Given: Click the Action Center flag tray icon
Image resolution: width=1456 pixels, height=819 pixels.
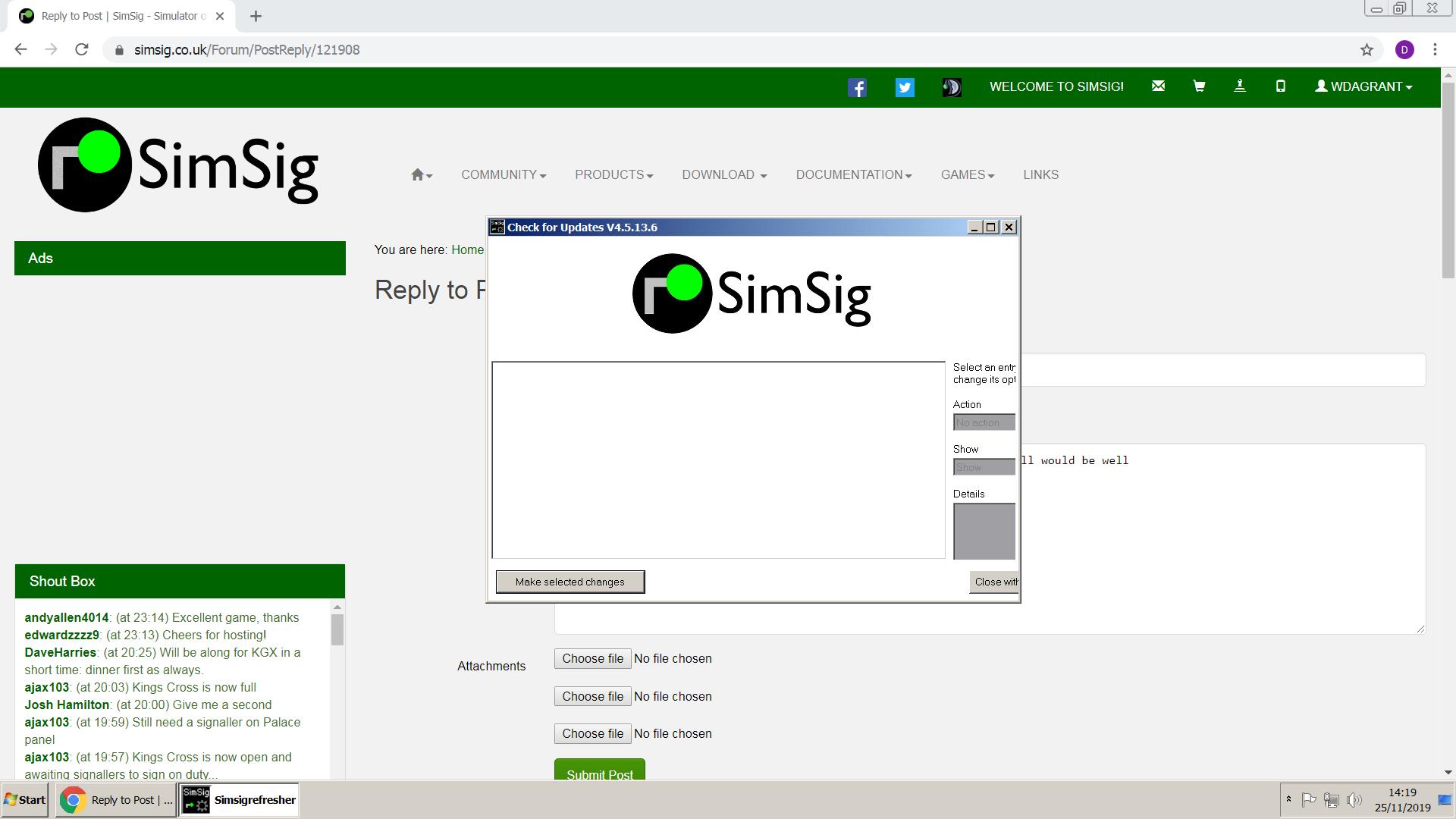Looking at the screenshot, I should (x=1309, y=799).
